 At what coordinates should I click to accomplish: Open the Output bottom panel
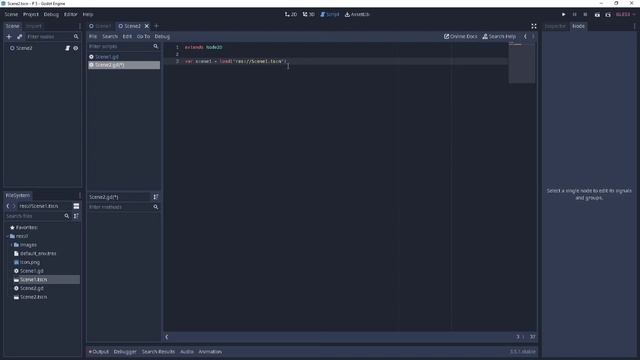coord(99,352)
